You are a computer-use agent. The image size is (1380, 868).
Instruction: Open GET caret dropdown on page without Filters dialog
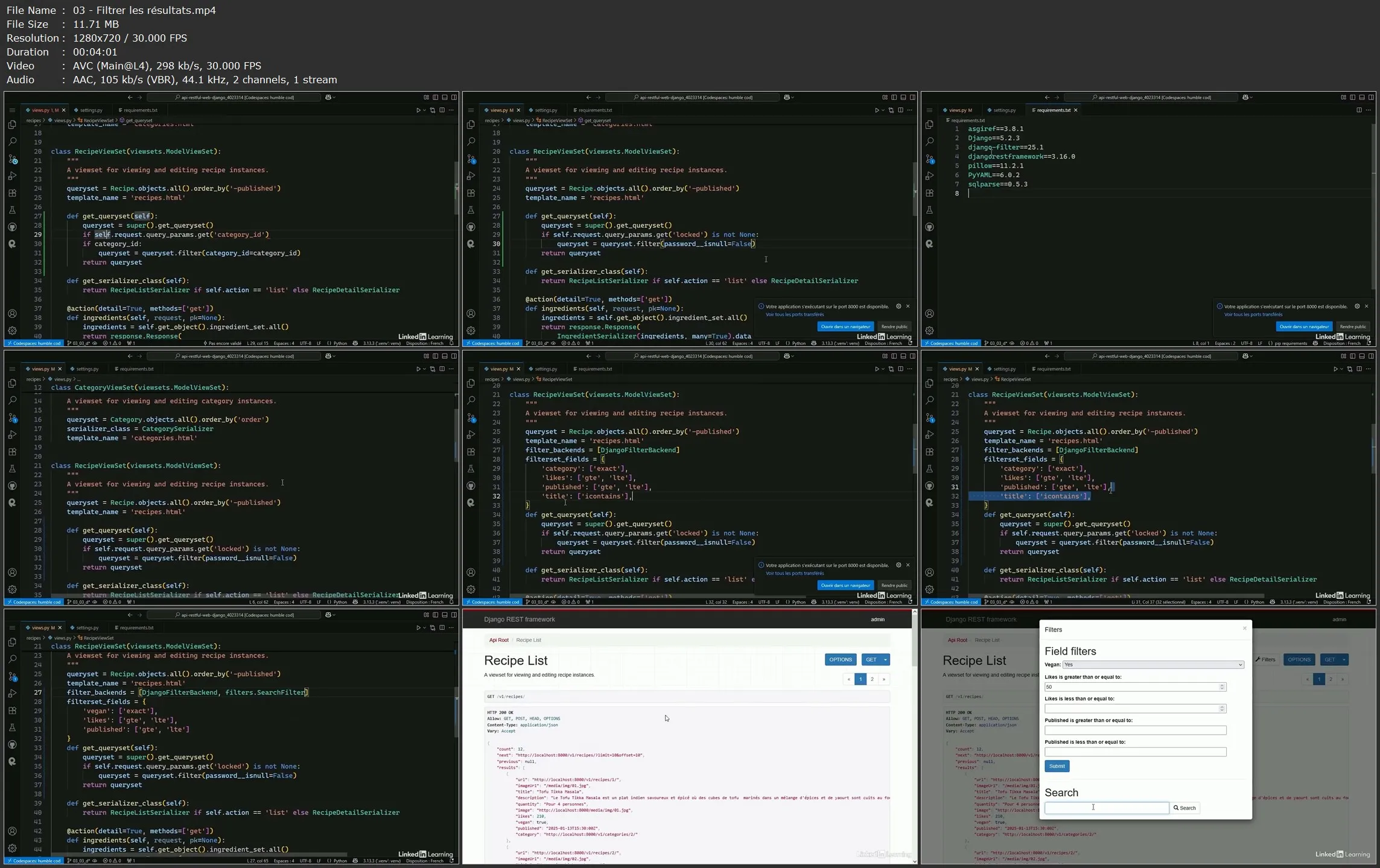click(885, 660)
